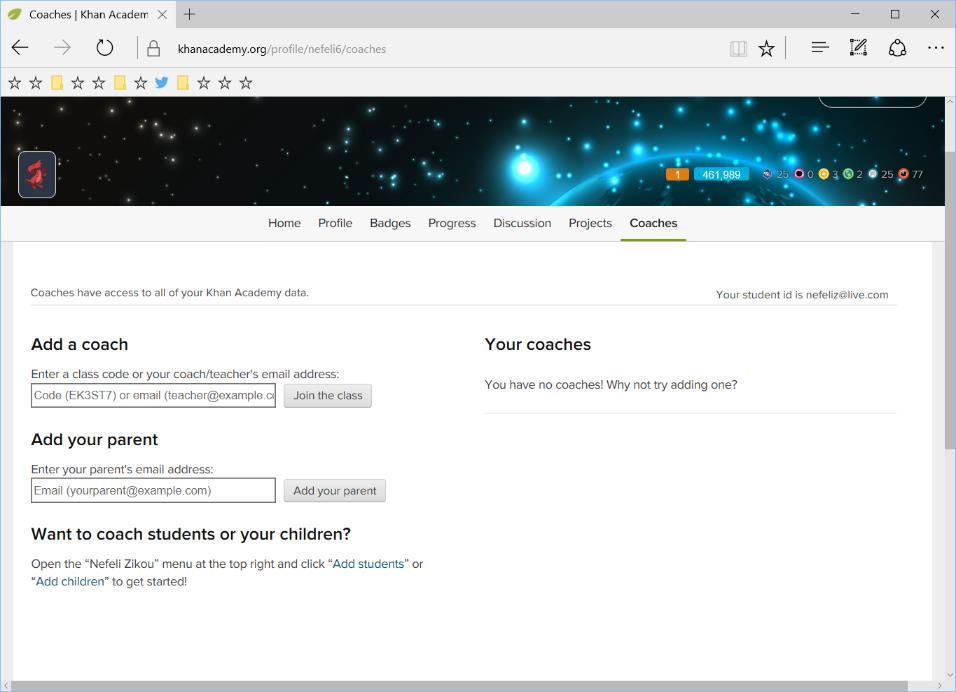
Task: Close the Coaches Khan Academy tab
Action: coord(163,14)
